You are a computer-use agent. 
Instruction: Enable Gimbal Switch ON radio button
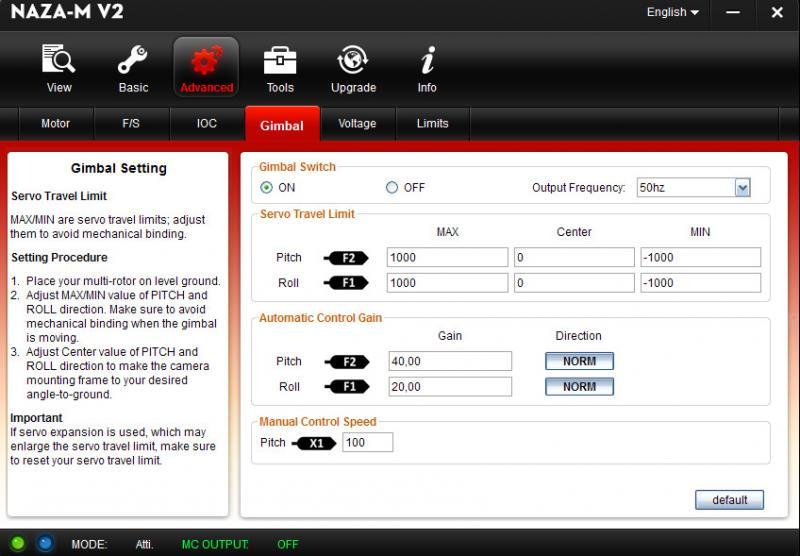tap(267, 187)
